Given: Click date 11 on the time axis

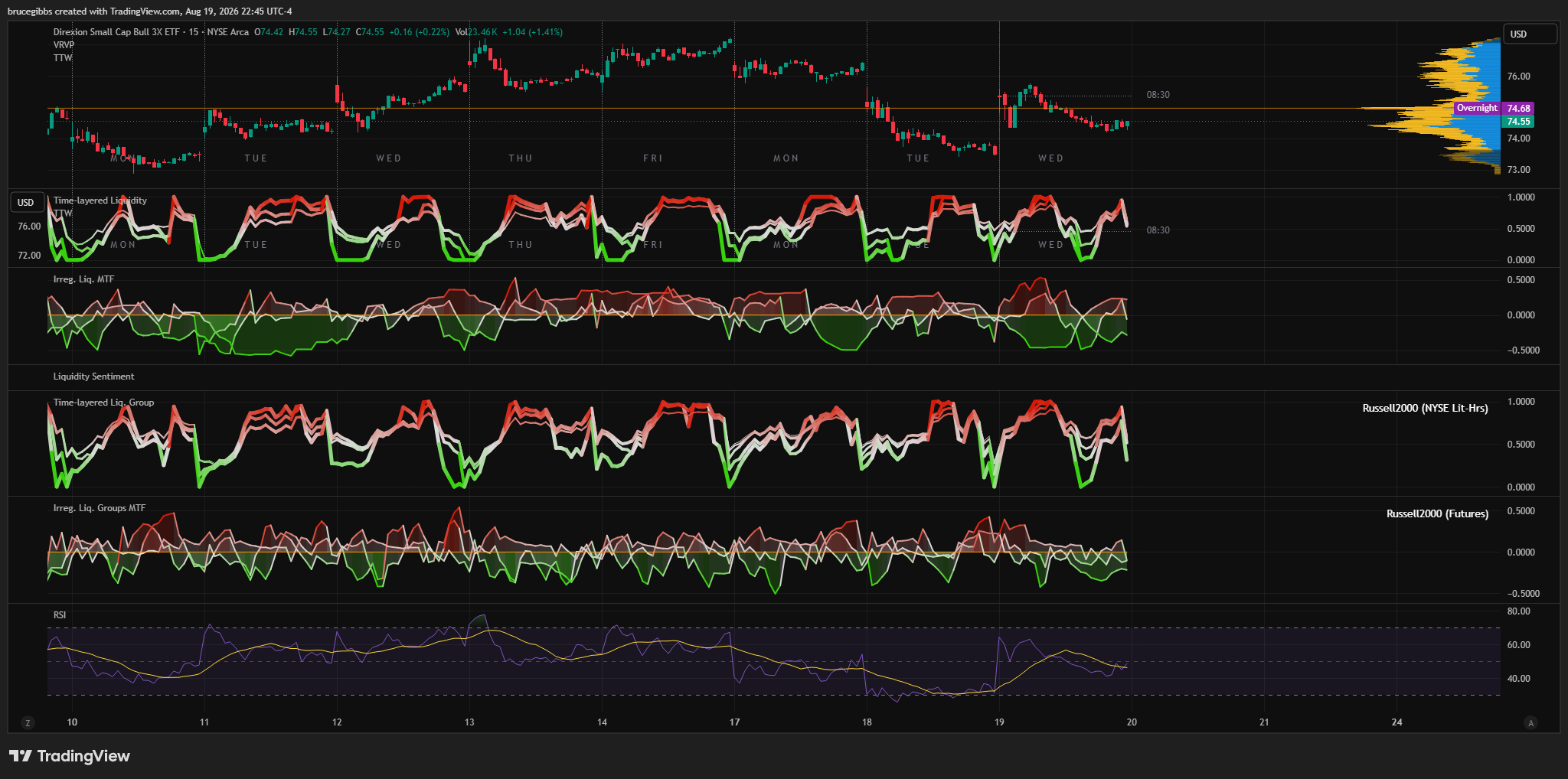Looking at the screenshot, I should [x=204, y=722].
